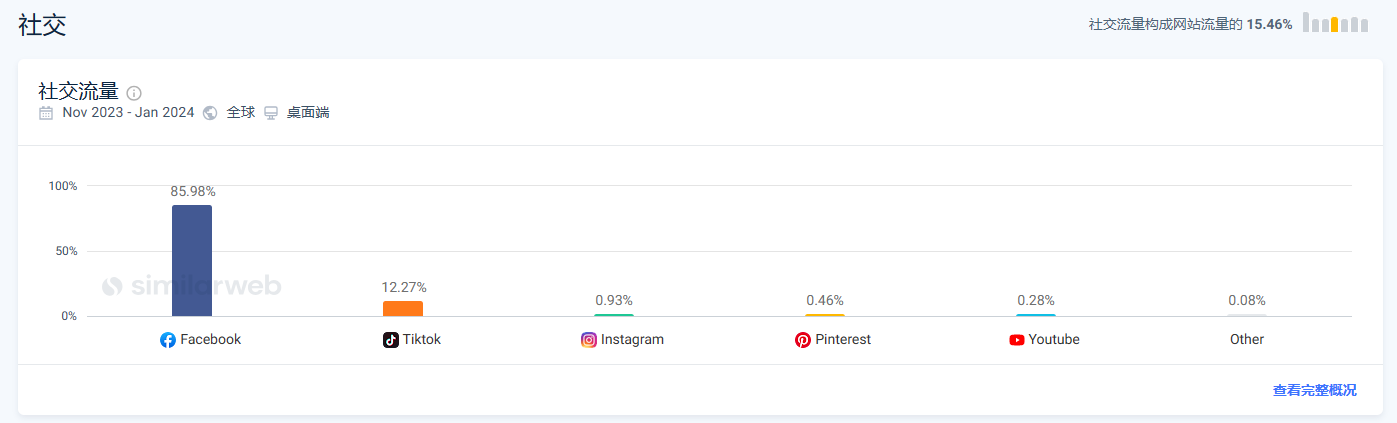This screenshot has width=1397, height=423.
Task: Click the Youtube axis label text
Action: click(x=1054, y=340)
